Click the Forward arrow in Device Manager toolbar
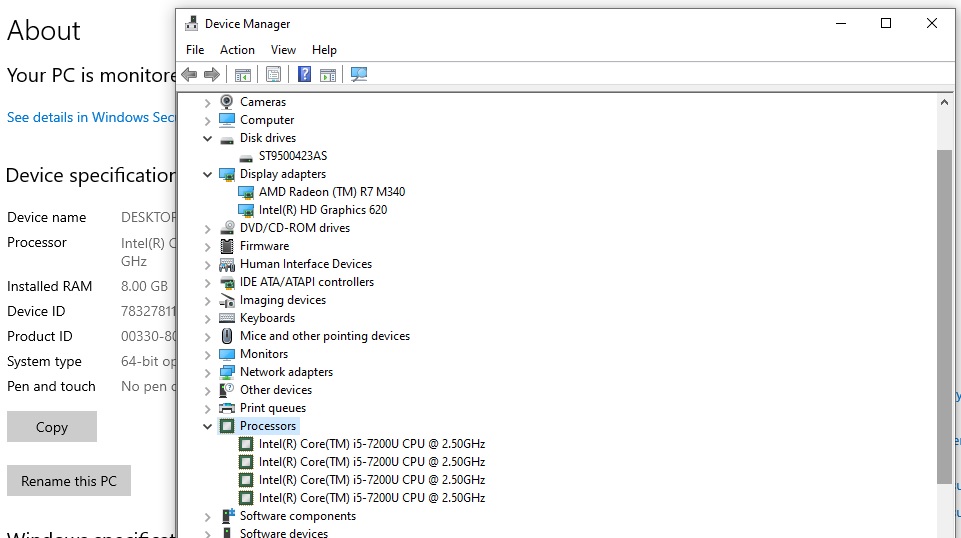The image size is (961, 538). coord(212,75)
